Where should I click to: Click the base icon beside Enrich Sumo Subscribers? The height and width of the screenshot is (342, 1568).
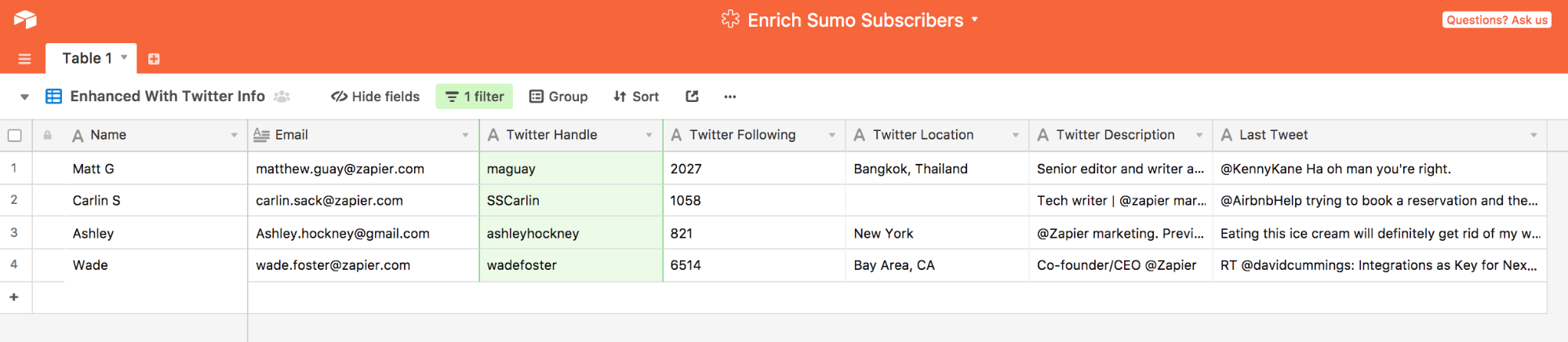[730, 20]
